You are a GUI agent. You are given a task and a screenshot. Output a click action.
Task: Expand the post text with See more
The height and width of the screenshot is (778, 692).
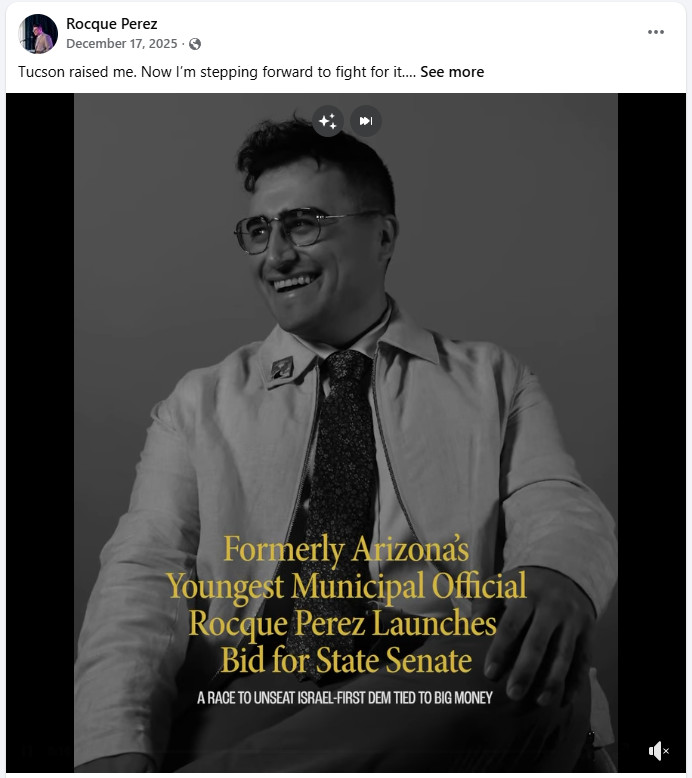pos(452,72)
